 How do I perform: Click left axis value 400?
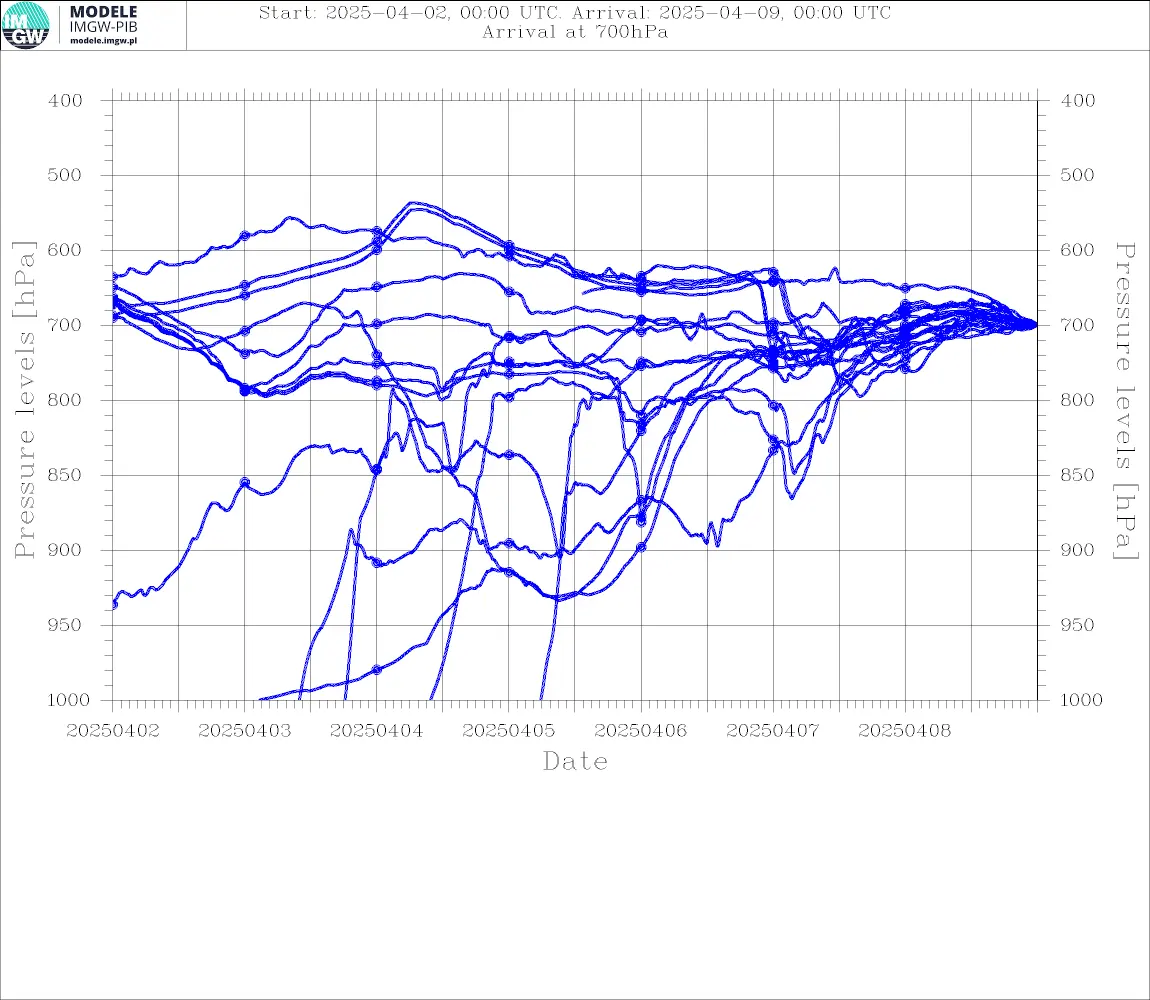coord(65,101)
